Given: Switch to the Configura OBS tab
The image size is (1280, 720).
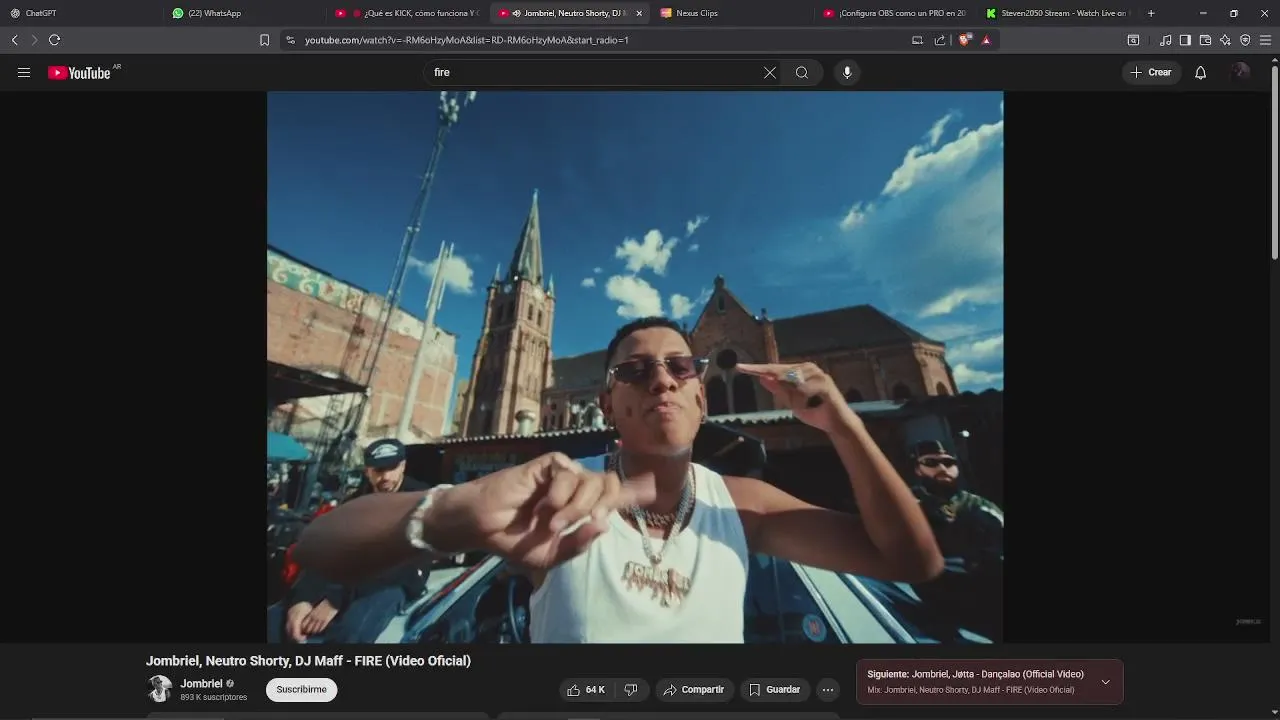Looking at the screenshot, I should point(895,13).
